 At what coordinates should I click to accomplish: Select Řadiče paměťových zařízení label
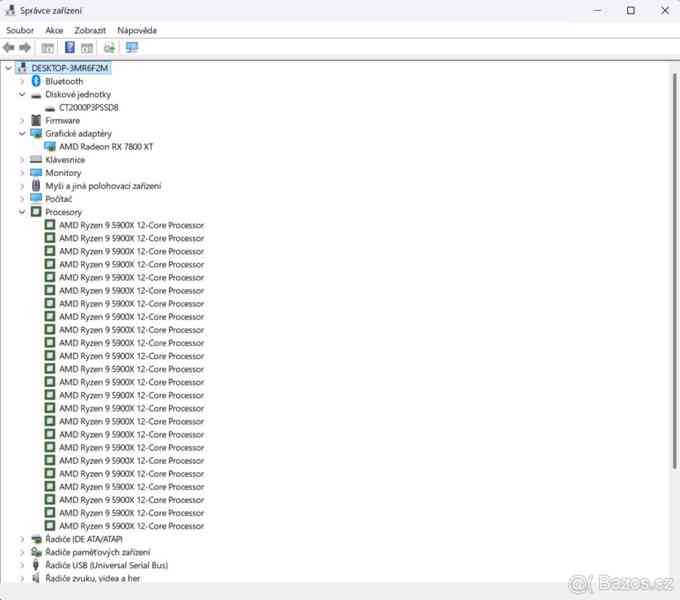[98, 552]
